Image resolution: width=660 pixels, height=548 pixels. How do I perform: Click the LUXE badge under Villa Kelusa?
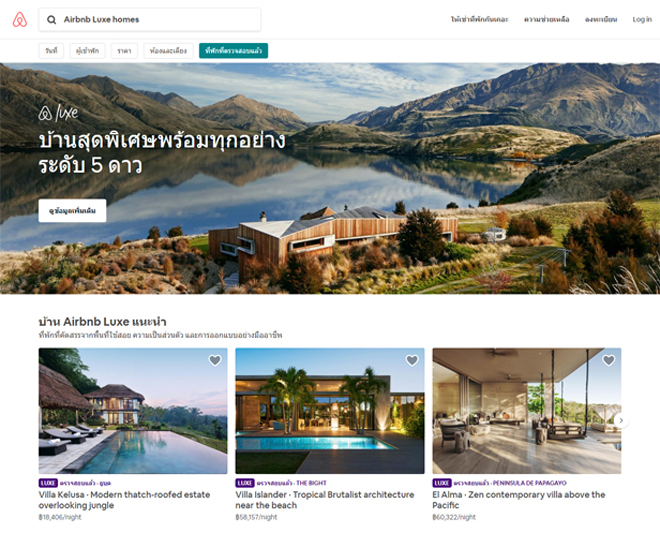48,483
